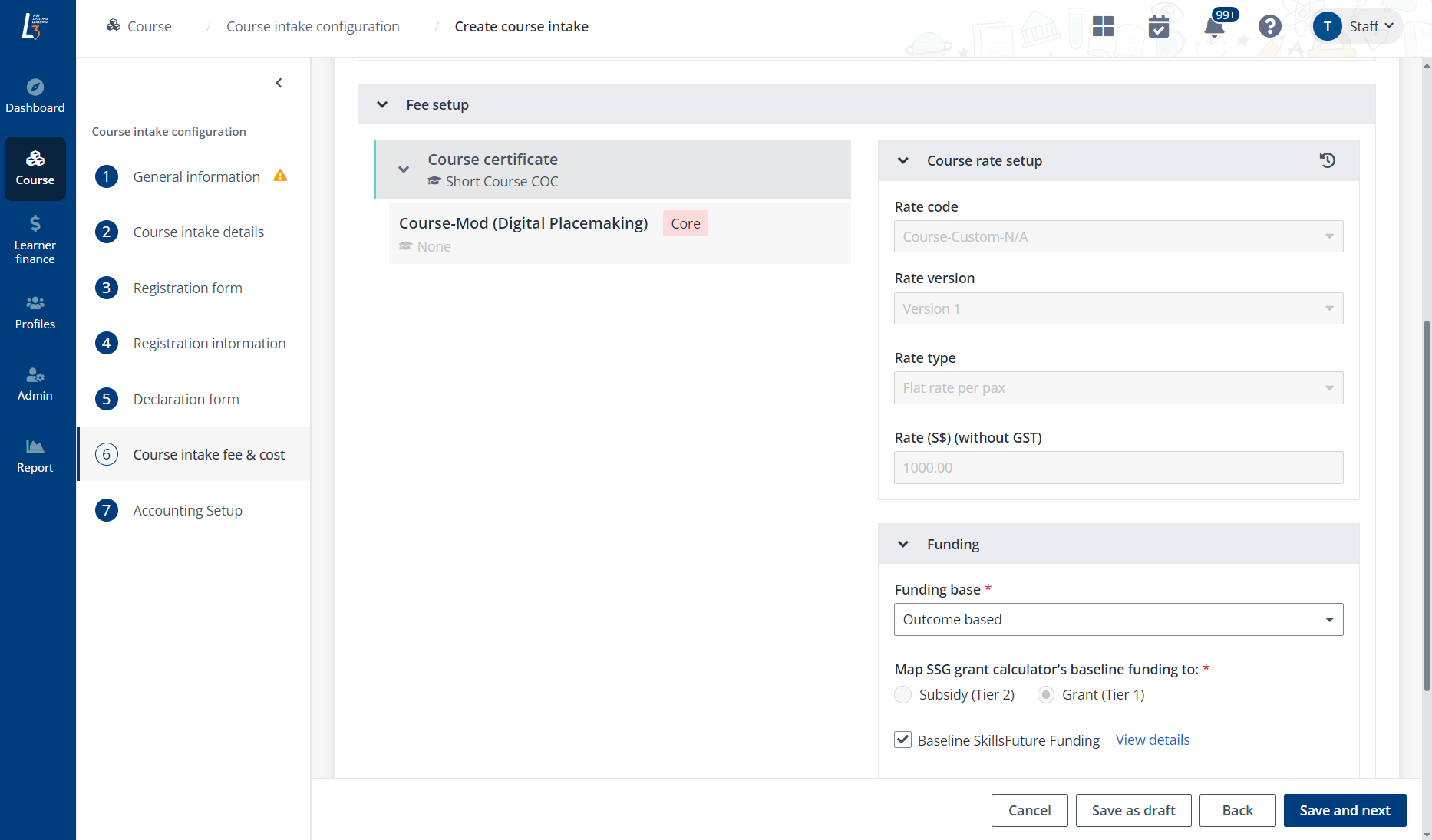The height and width of the screenshot is (840, 1432).
Task: Open the Funding base dropdown
Action: pos(1118,620)
